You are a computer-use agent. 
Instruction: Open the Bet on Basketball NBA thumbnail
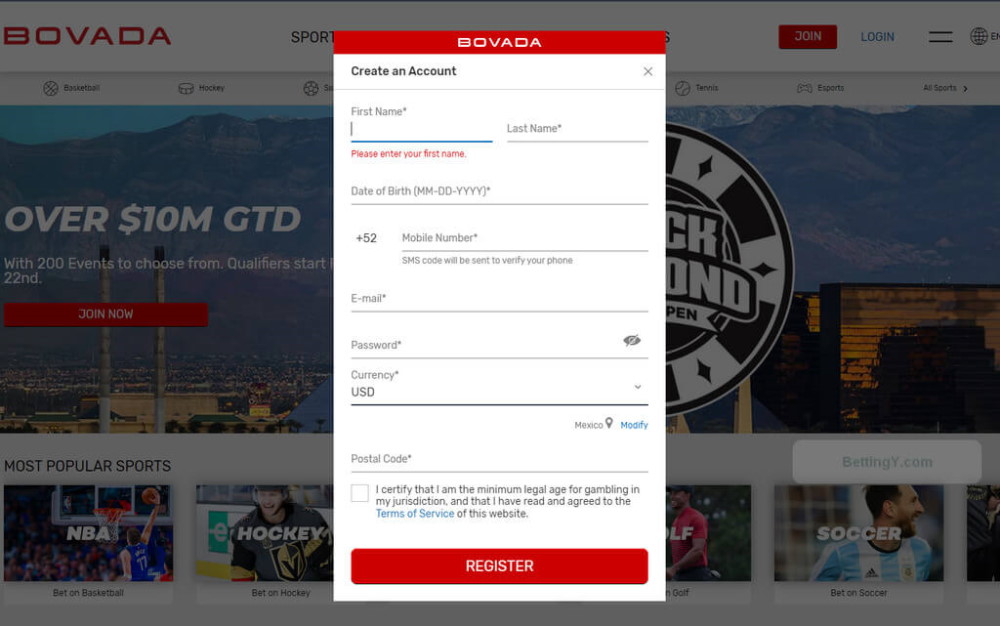88,532
